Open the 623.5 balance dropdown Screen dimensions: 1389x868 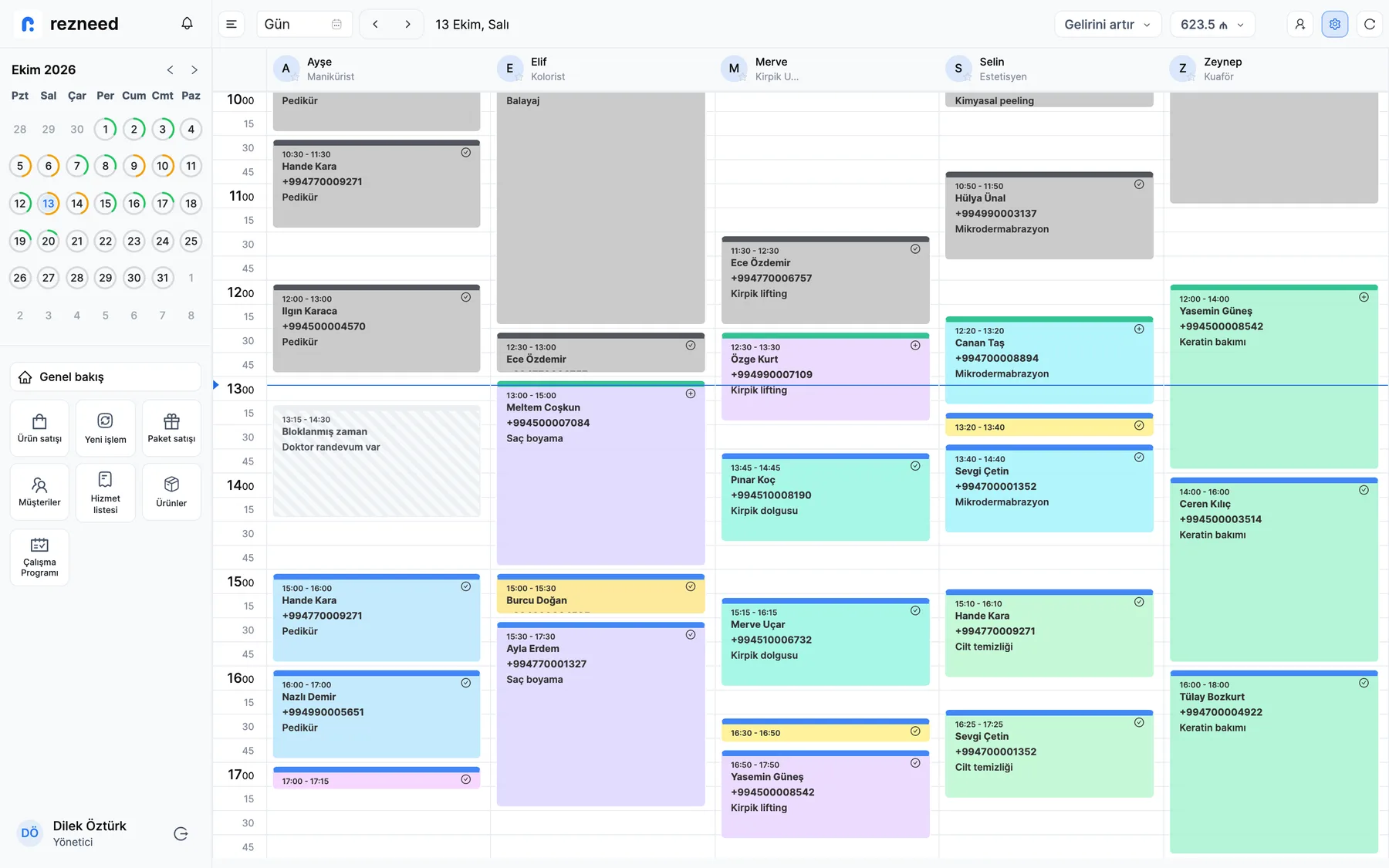coord(1212,24)
